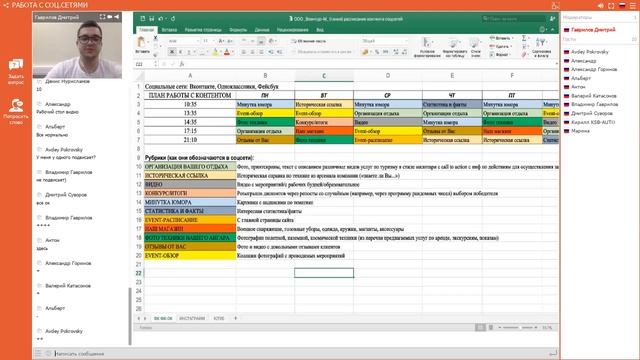The height and width of the screenshot is (360, 640).
Task: Click the Cut scissors icon
Action: tap(155, 38)
